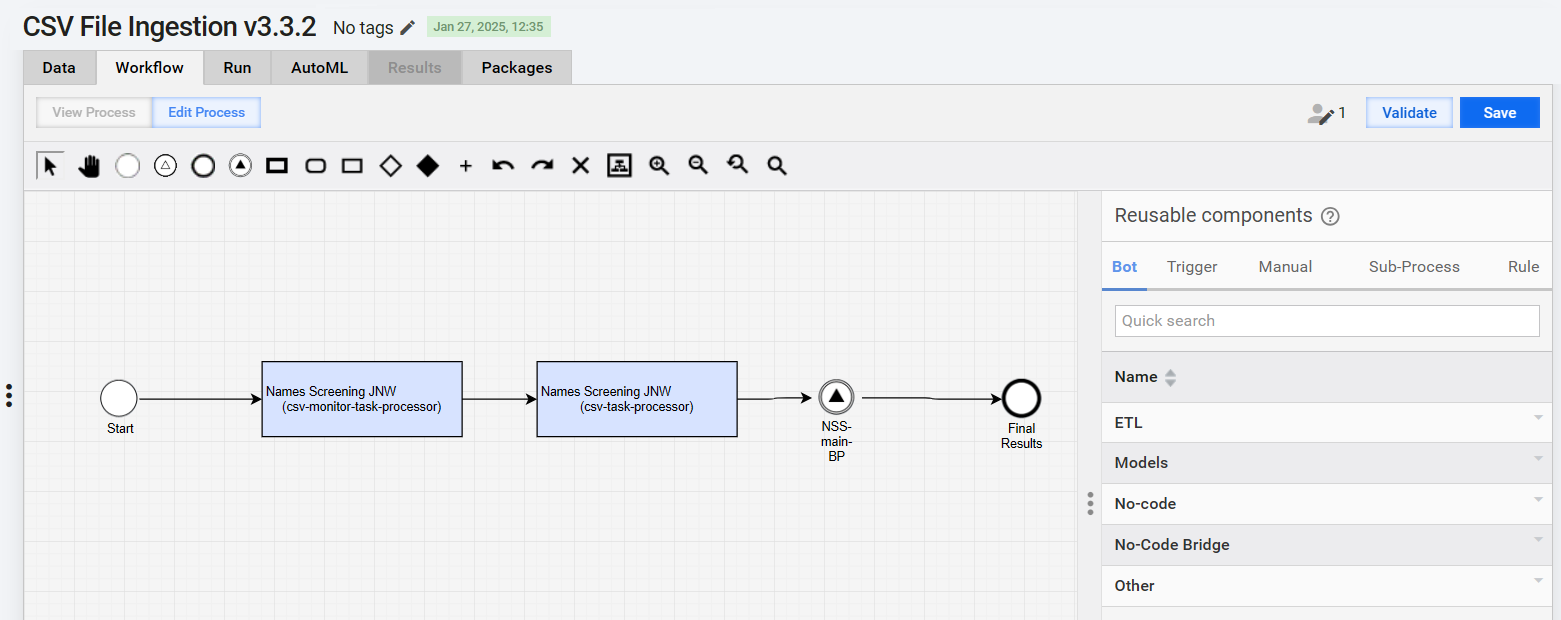This screenshot has height=620, width=1561.
Task: Redo the last undone change
Action: (x=542, y=166)
